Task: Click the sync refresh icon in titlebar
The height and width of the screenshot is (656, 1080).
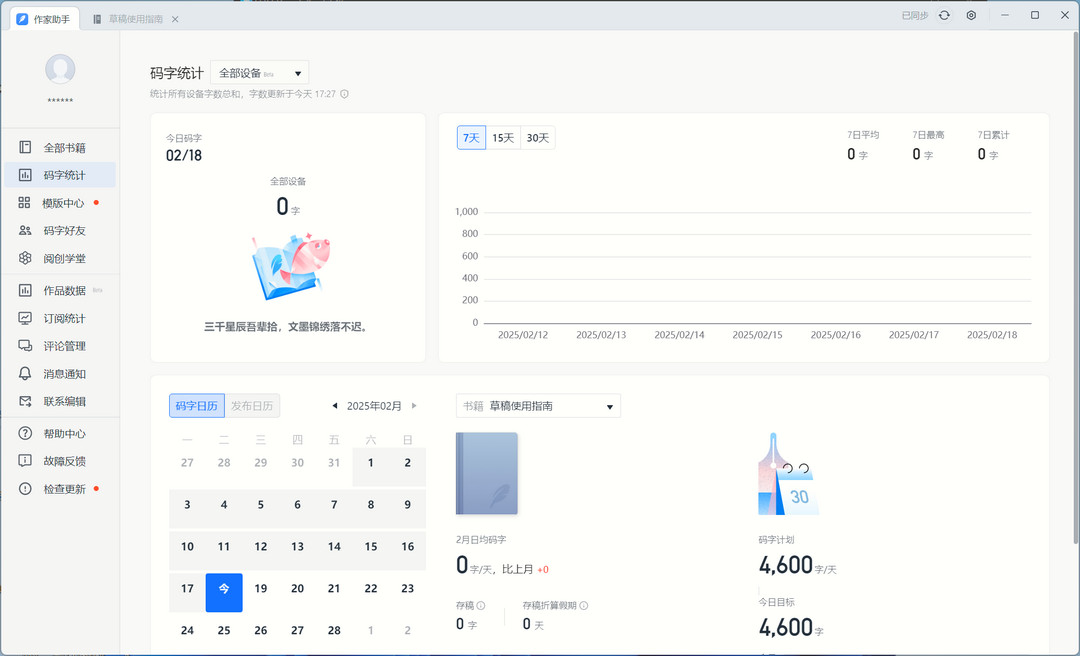Action: (x=943, y=15)
